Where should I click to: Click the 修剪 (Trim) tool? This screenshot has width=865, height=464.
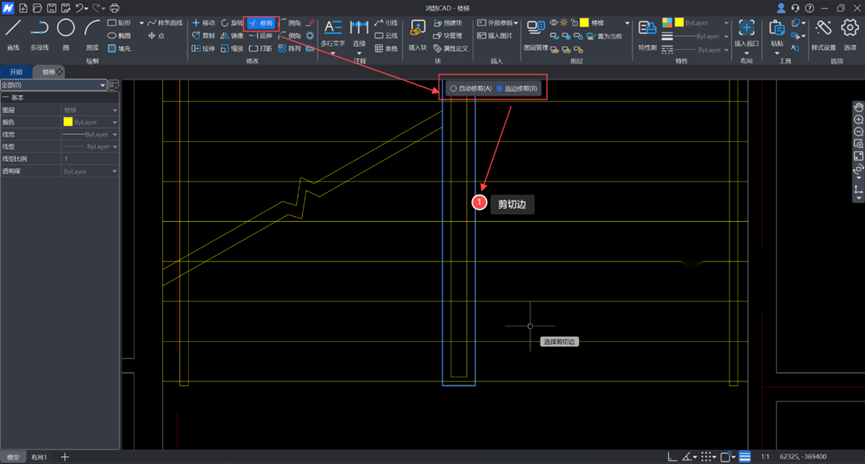[x=262, y=22]
